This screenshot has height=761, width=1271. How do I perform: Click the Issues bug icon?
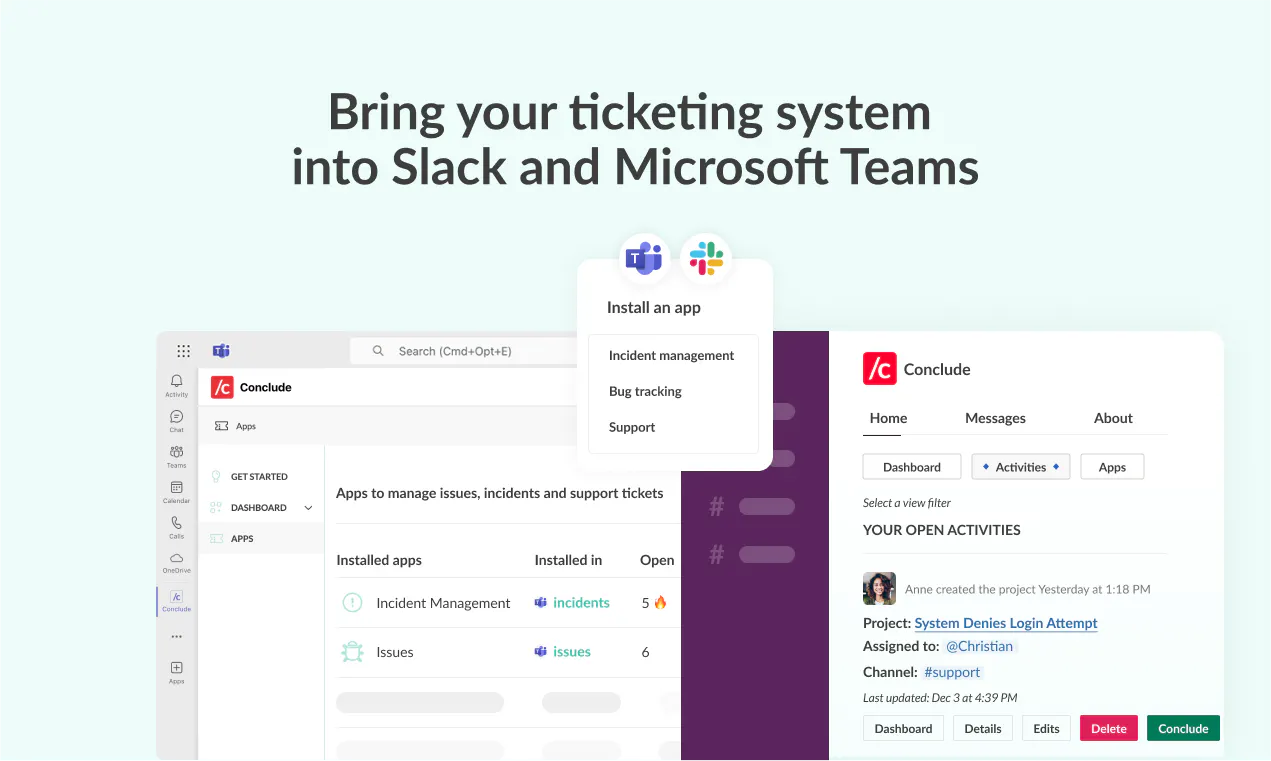[x=352, y=652]
